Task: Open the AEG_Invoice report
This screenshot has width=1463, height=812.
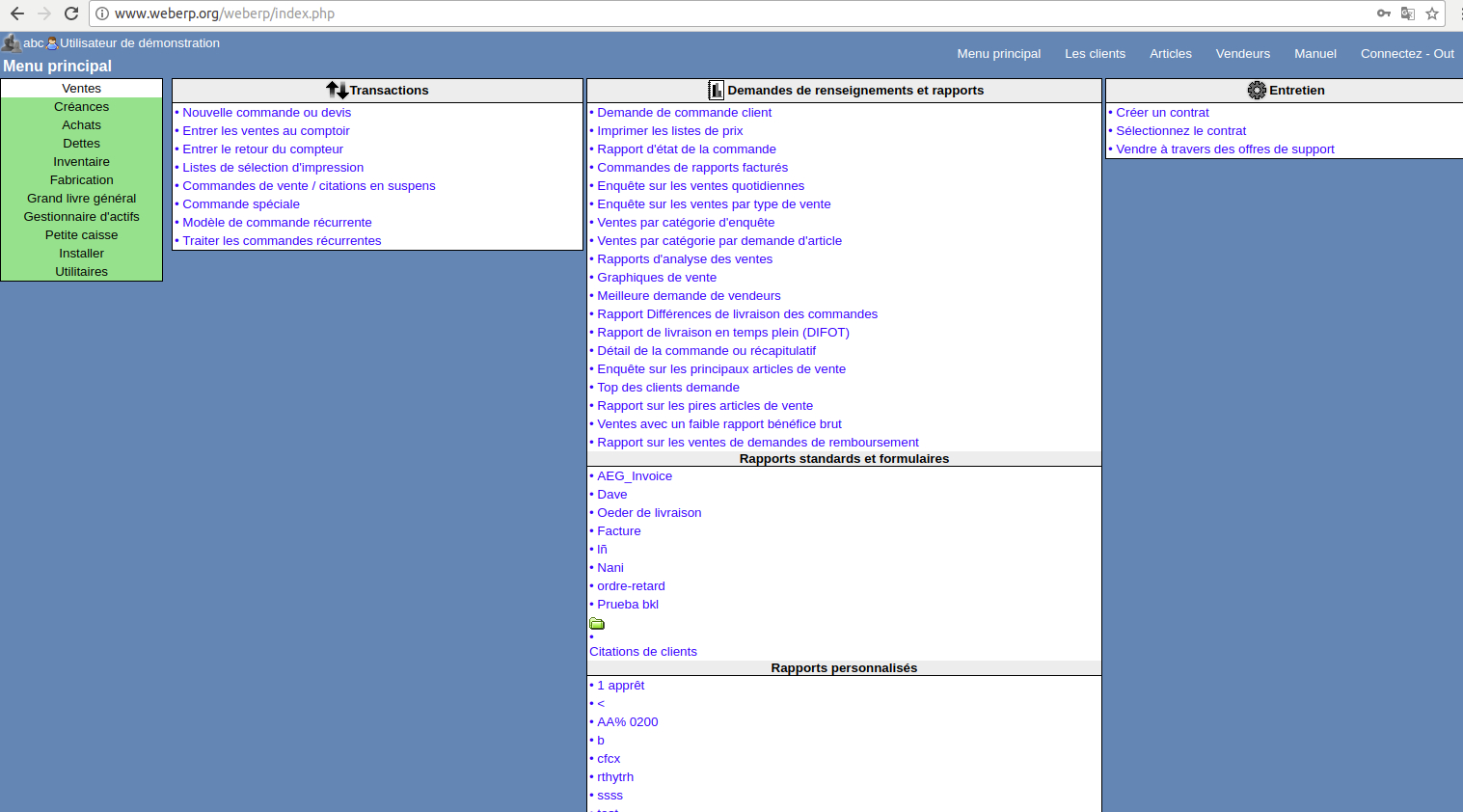Action: pos(635,475)
